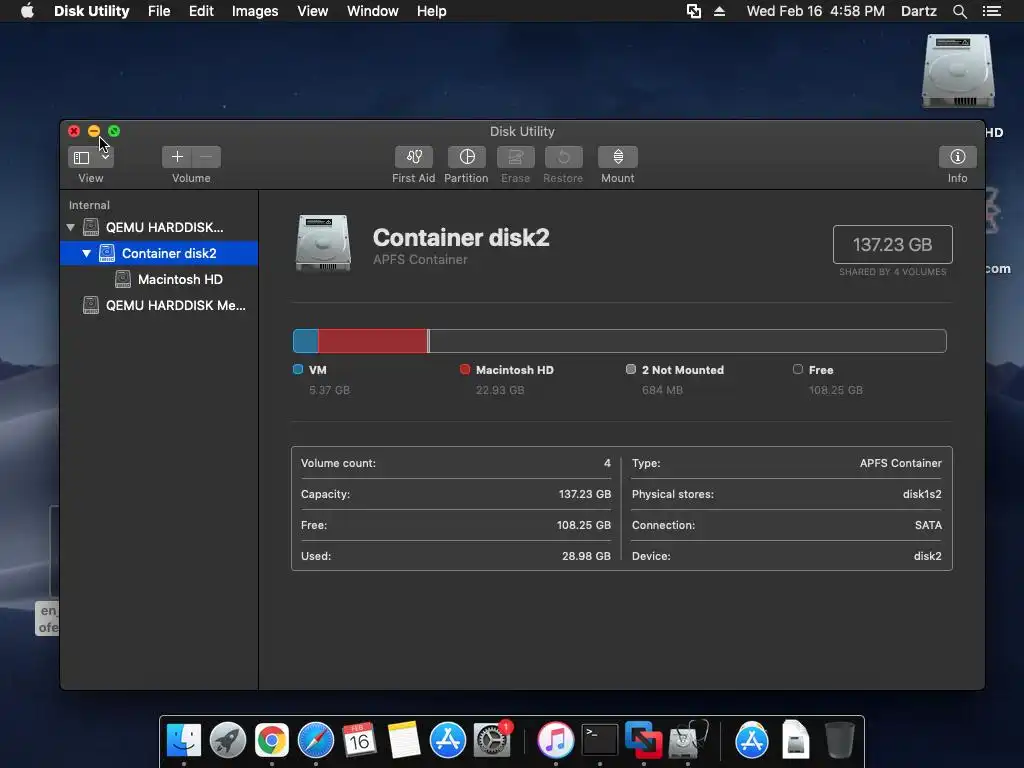The width and height of the screenshot is (1024, 768).
Task: Open Notes from the Dock
Action: point(404,740)
